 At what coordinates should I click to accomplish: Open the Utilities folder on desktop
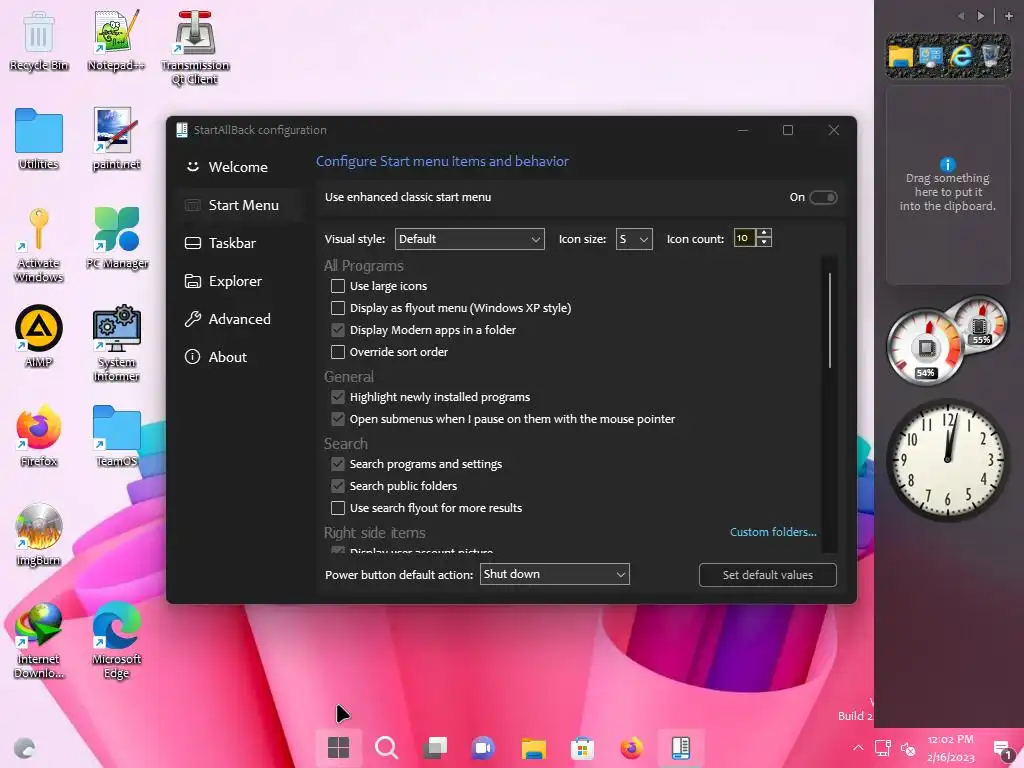[39, 139]
